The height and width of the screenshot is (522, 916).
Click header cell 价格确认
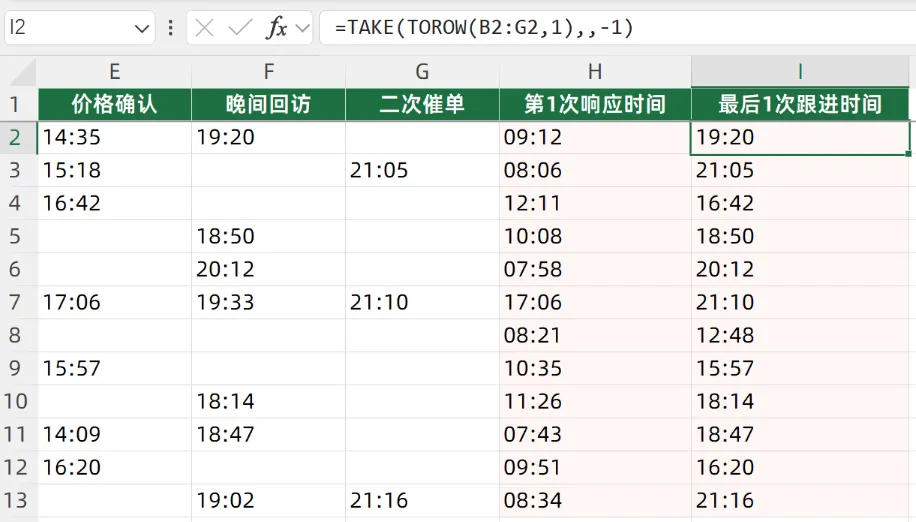point(114,105)
